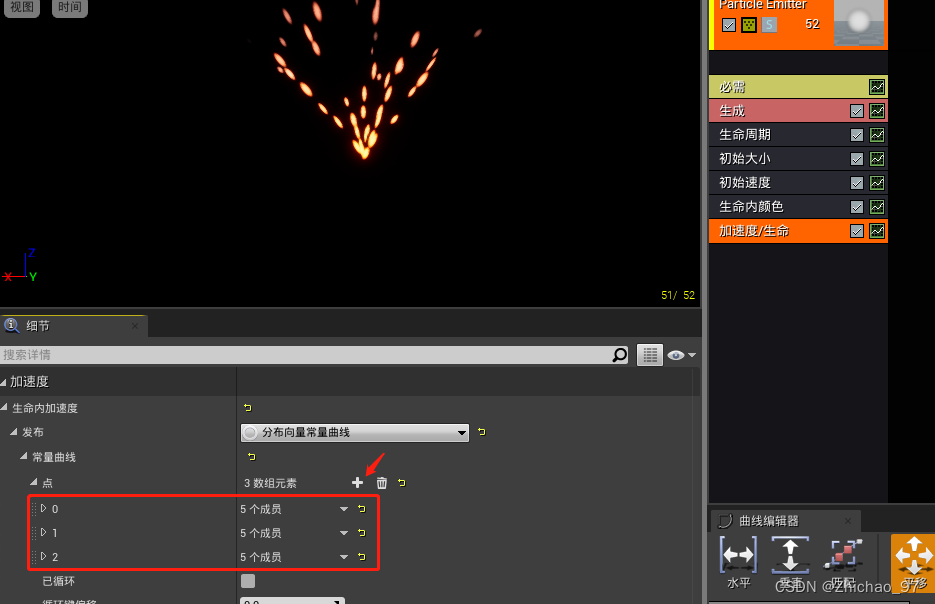Collapse the 加速度 category
This screenshot has height=604, width=935.
(4, 382)
